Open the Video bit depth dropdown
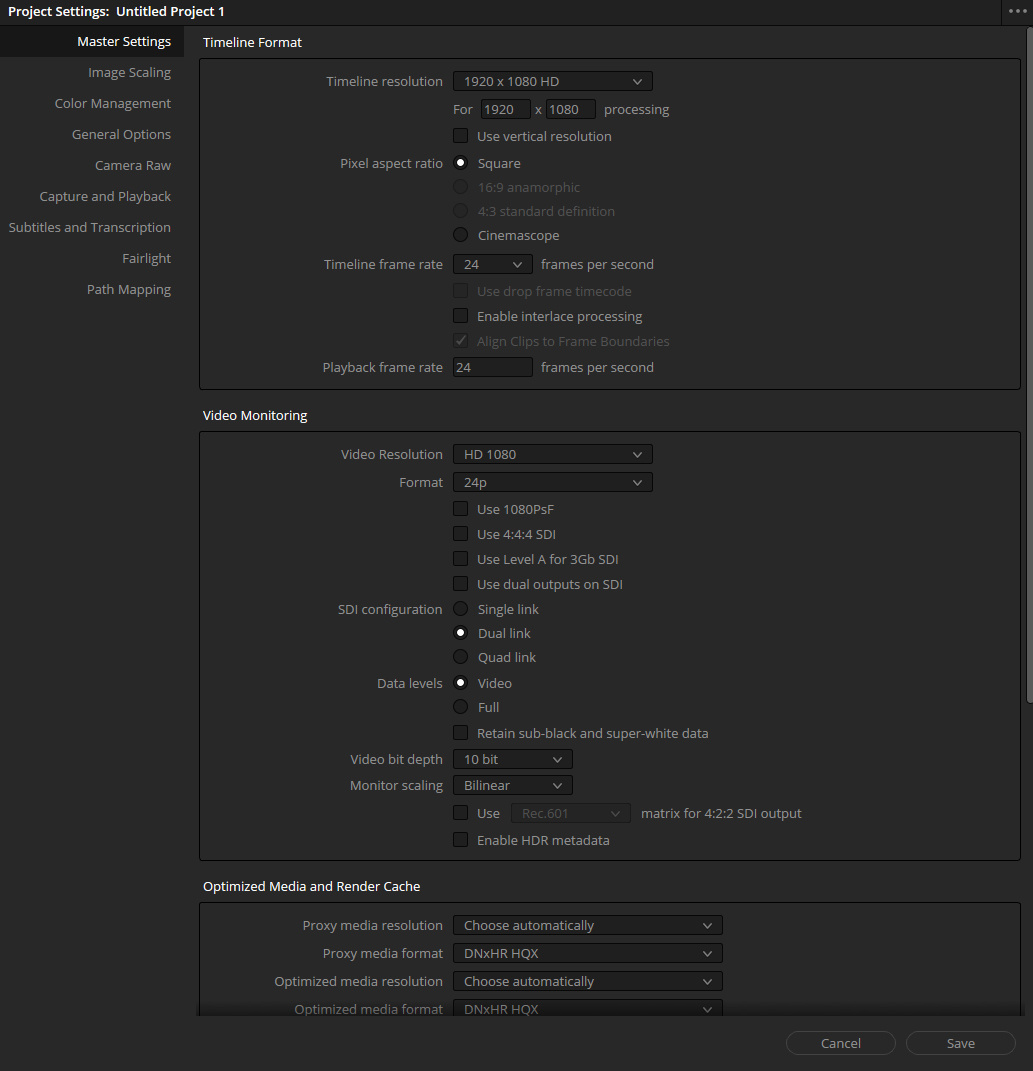The image size is (1033, 1071). coord(512,758)
